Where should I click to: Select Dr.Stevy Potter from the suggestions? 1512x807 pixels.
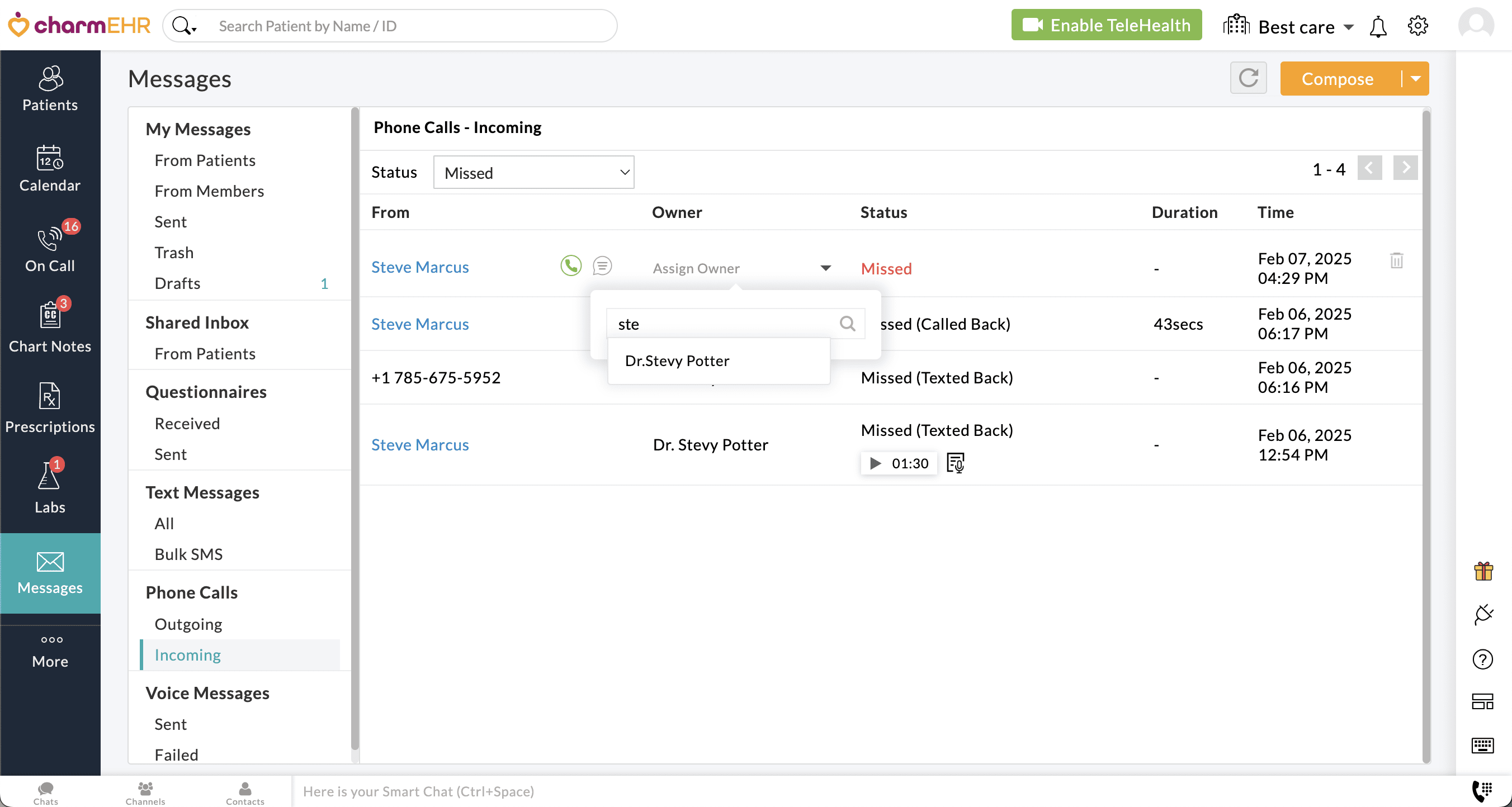[x=677, y=360]
